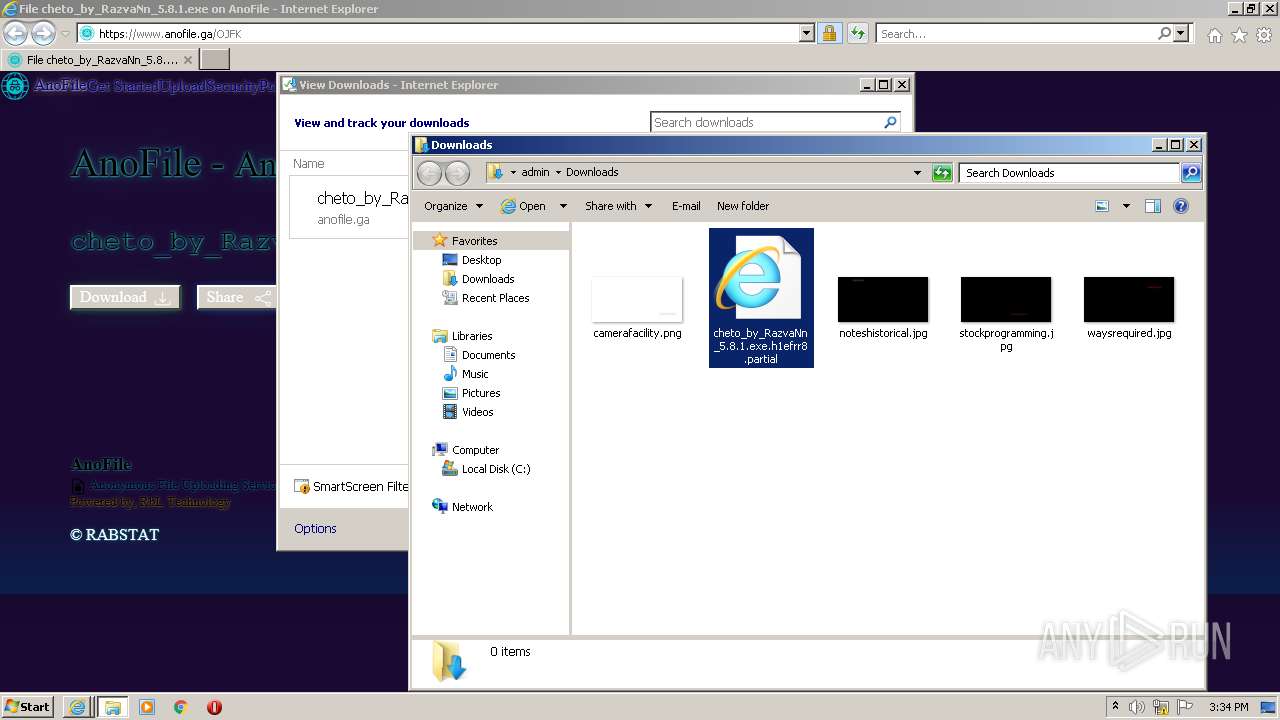This screenshot has width=1280, height=720.
Task: Open the security report lock icon
Action: click(x=829, y=33)
